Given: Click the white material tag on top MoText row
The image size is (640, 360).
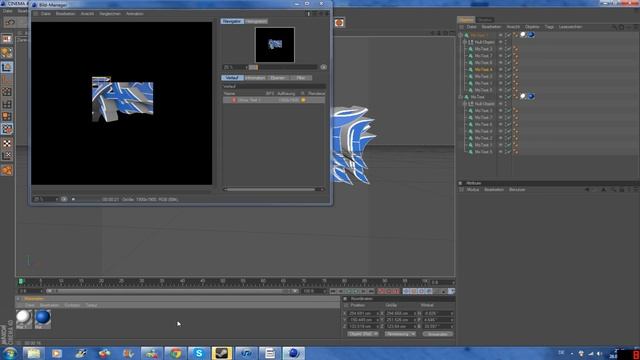Looking at the screenshot, I should (x=523, y=35).
